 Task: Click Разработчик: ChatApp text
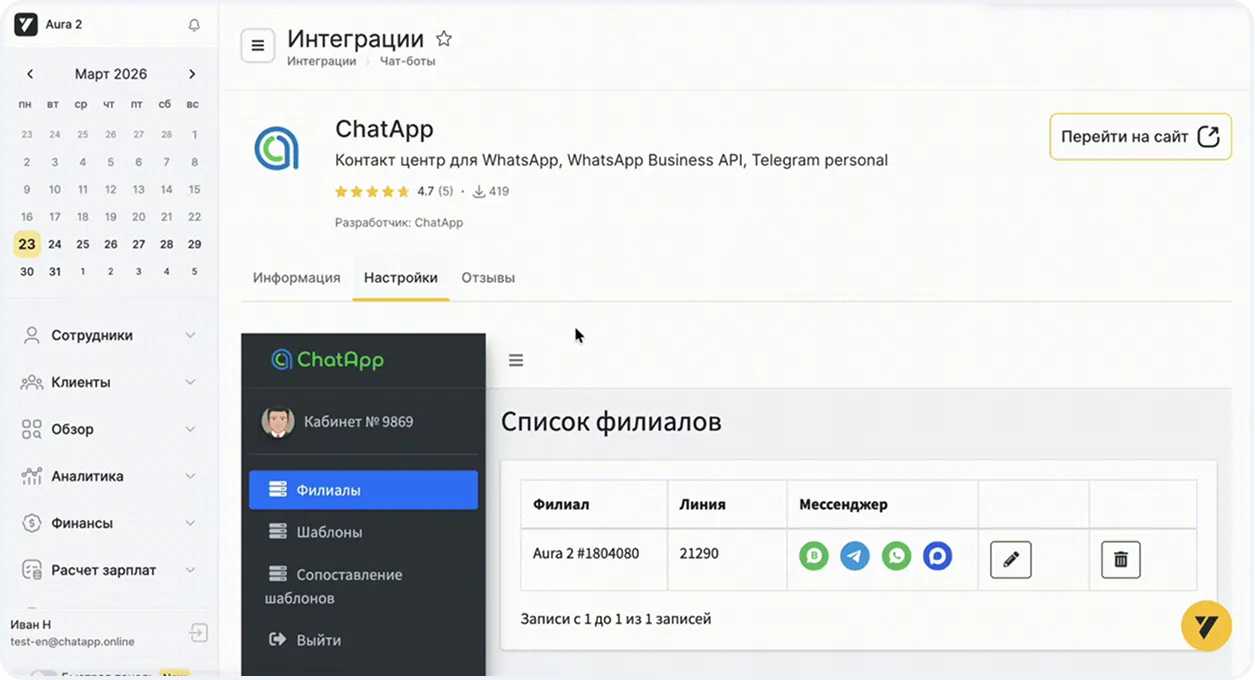click(x=399, y=223)
